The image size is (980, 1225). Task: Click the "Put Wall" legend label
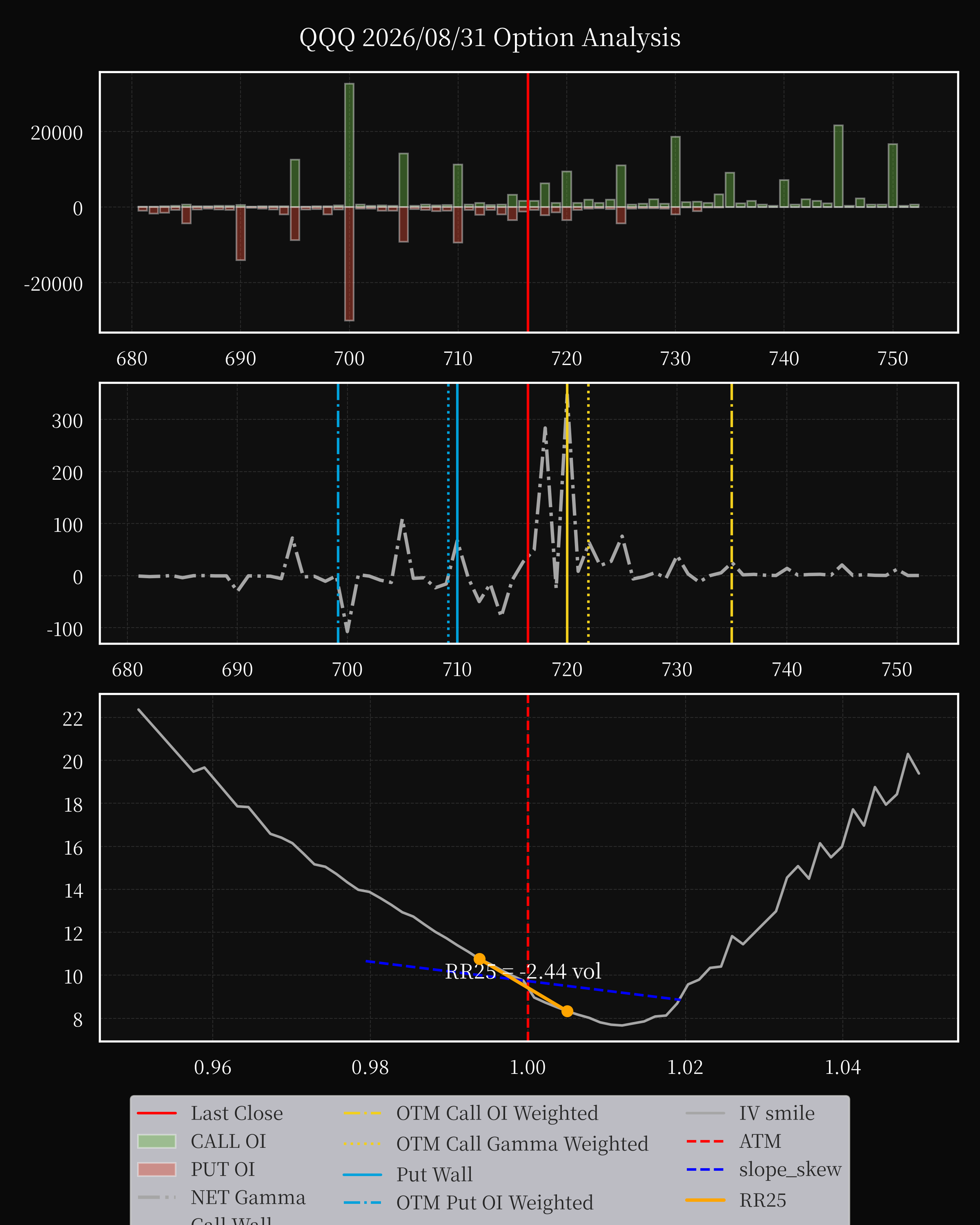pyautogui.click(x=434, y=1174)
